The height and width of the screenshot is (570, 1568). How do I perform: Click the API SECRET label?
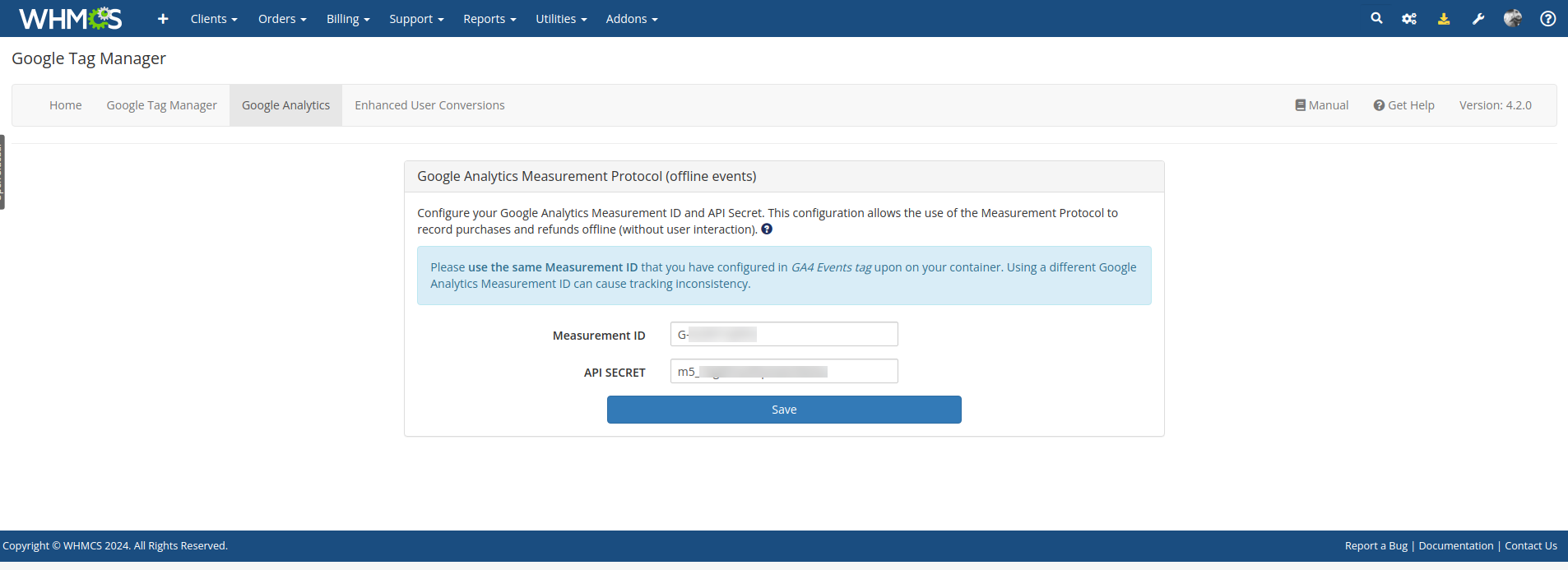(615, 373)
